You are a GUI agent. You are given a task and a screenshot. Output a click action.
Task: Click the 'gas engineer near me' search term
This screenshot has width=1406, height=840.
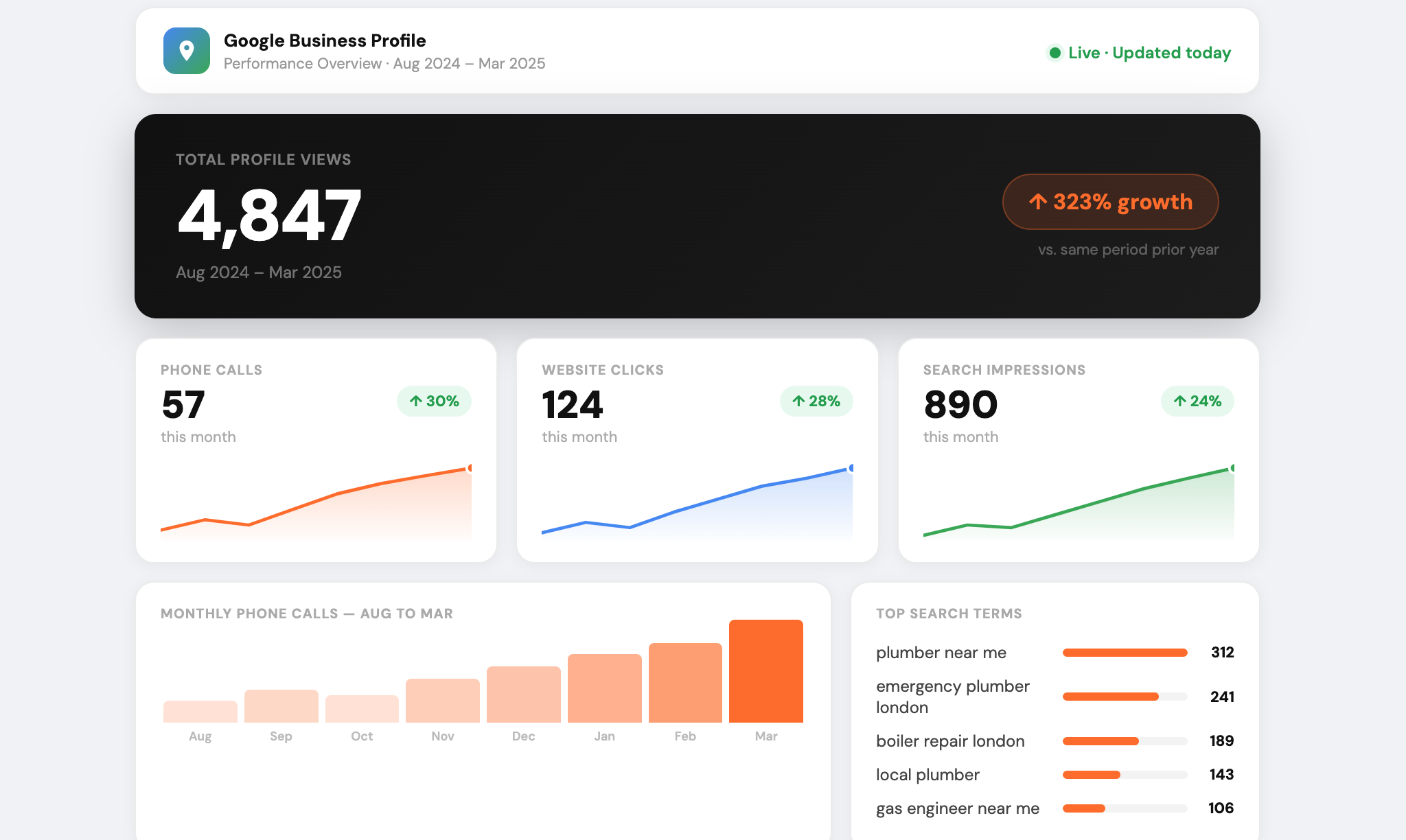coord(957,808)
